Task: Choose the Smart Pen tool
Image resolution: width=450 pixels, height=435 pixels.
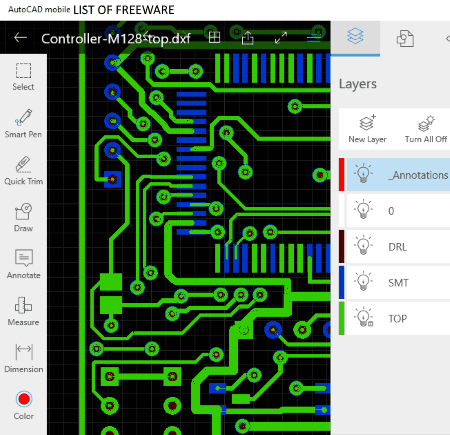Action: click(23, 124)
